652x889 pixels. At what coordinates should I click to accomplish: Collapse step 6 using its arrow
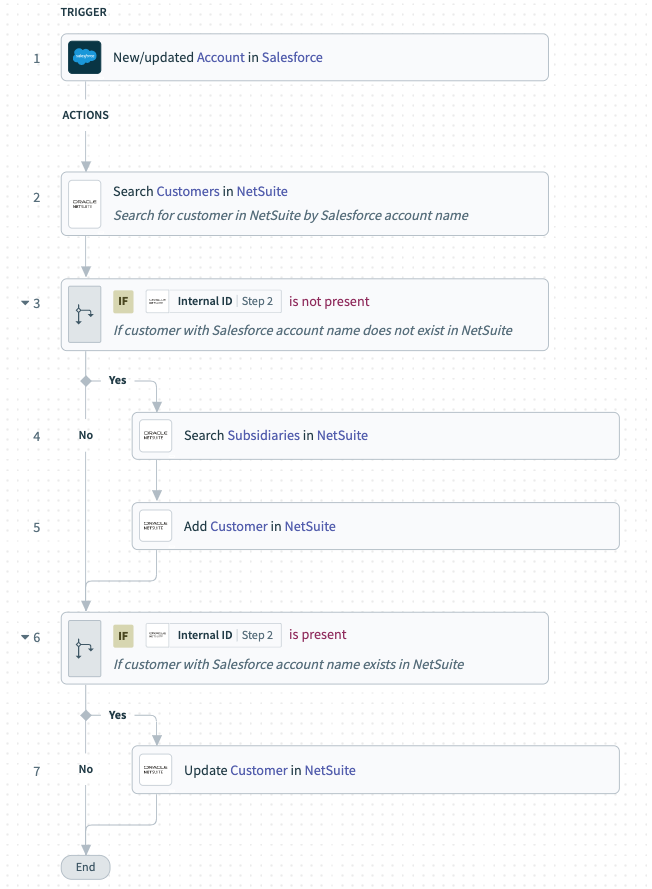point(25,637)
